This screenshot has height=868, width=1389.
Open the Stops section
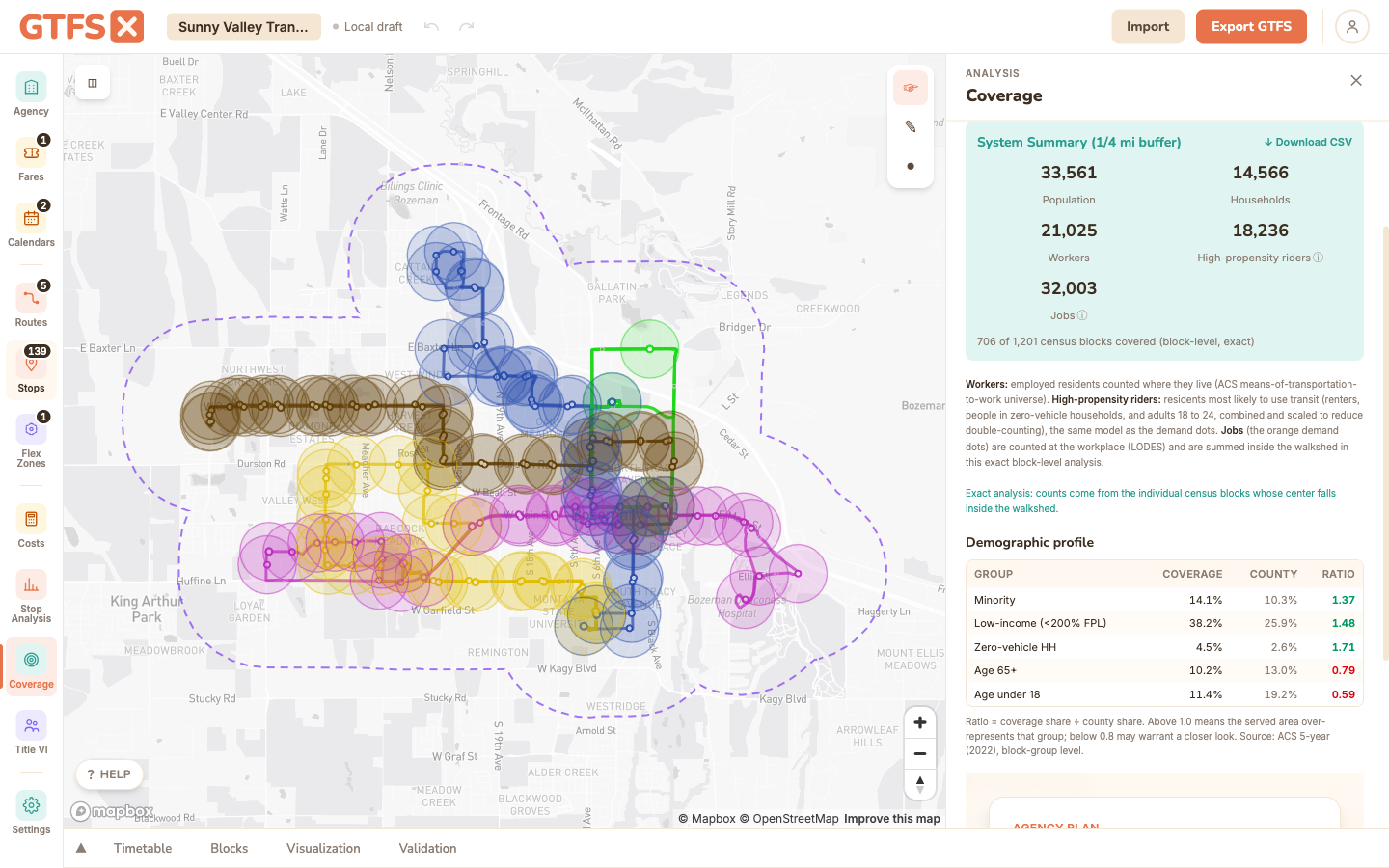31,371
